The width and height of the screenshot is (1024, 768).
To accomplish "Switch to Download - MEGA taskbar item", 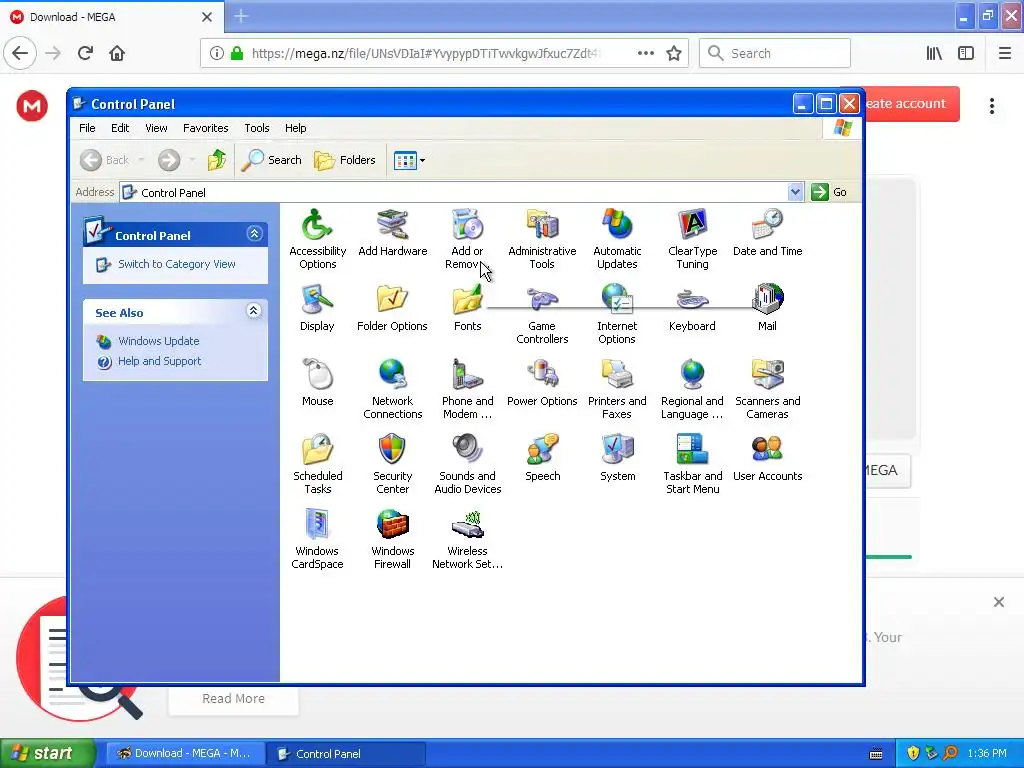I will (185, 753).
